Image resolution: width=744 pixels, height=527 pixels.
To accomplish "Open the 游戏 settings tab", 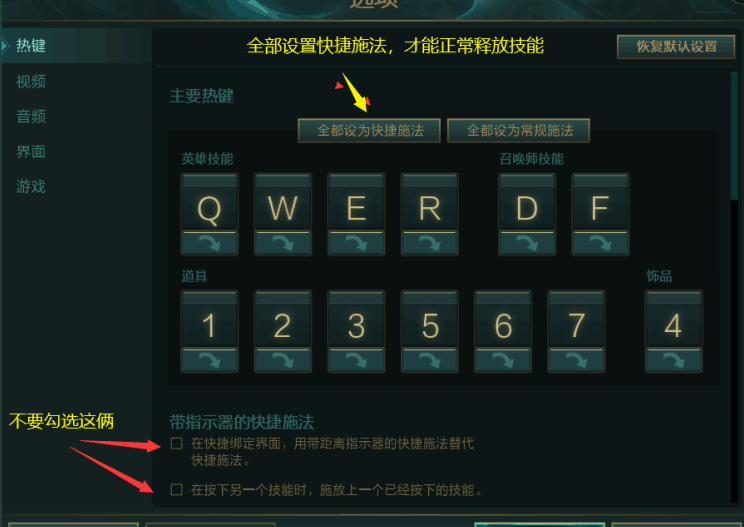I will [x=31, y=186].
